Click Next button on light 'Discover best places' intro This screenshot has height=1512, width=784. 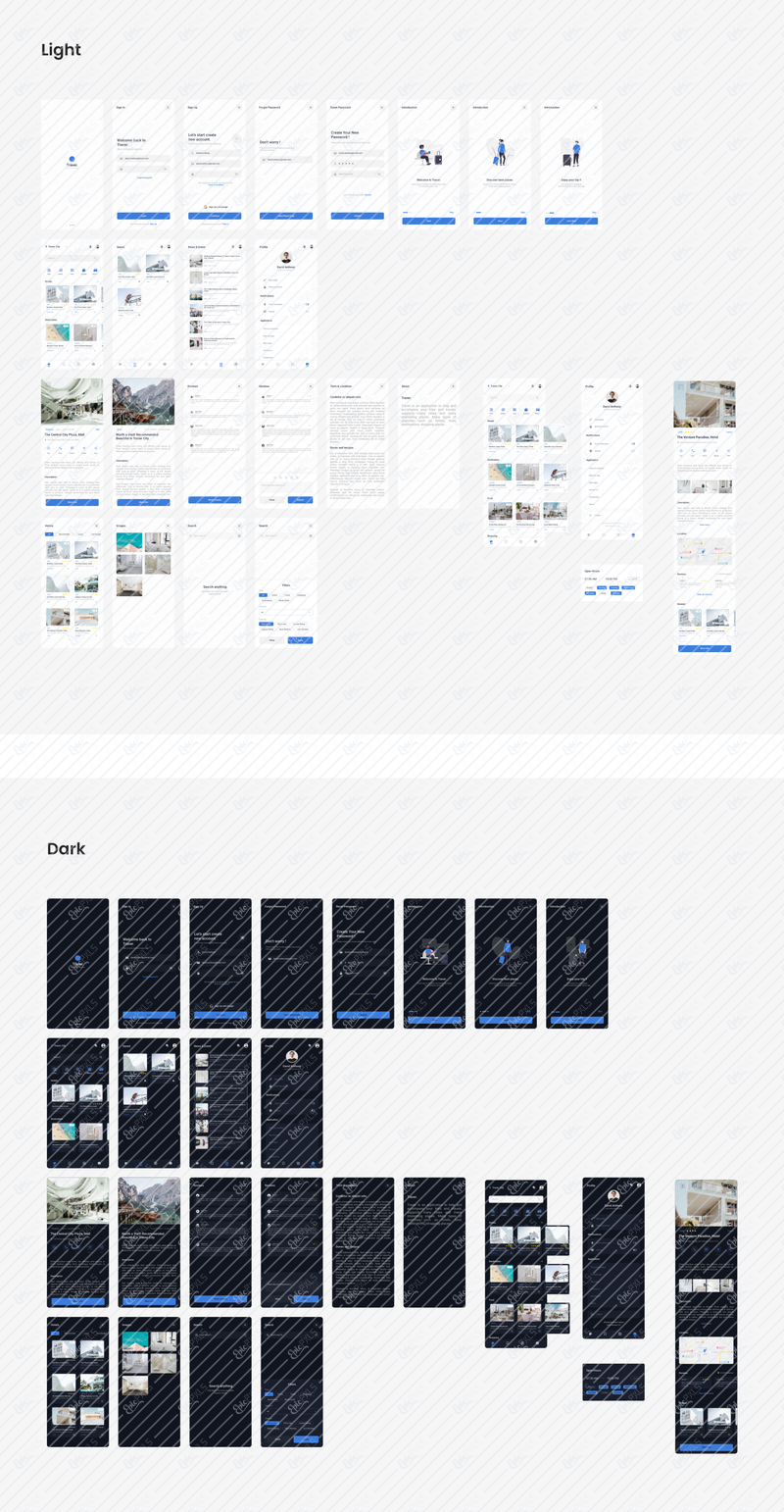[500, 222]
